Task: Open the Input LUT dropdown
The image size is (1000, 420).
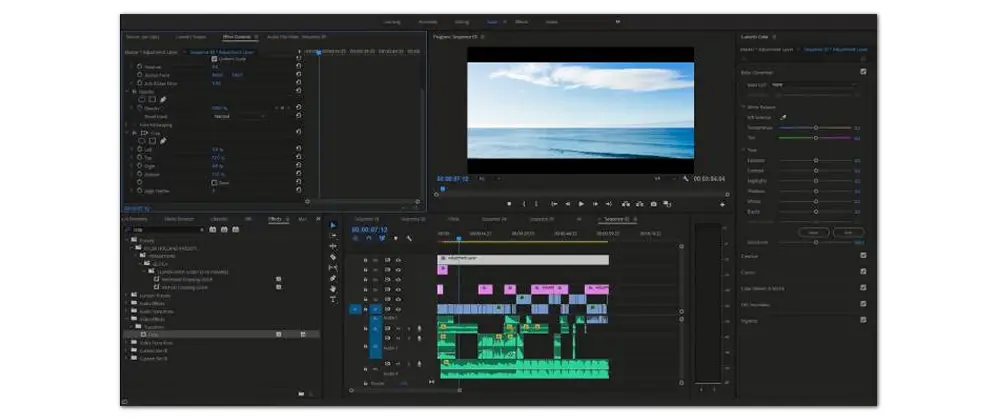Action: 813,84
